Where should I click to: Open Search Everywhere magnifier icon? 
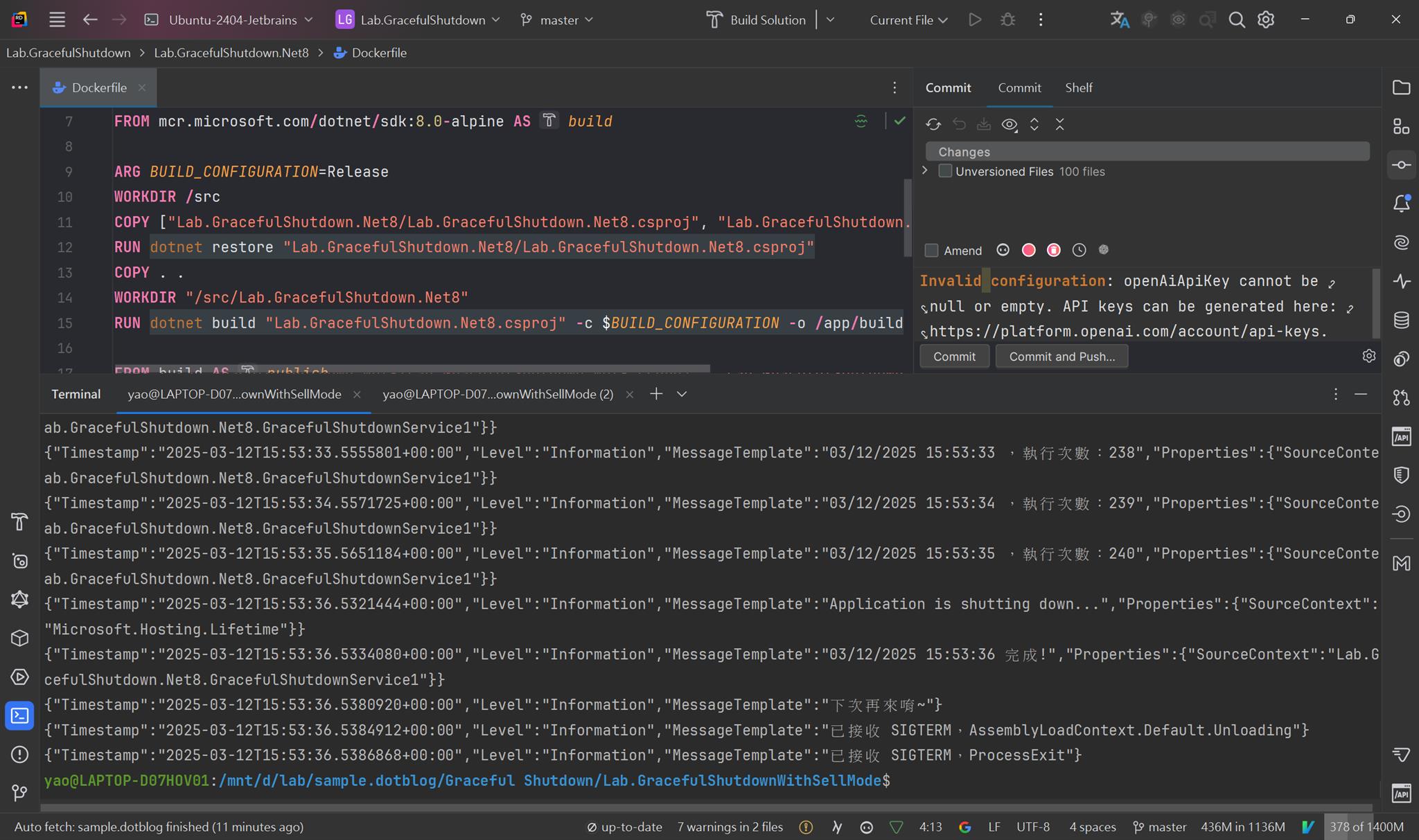[1237, 19]
